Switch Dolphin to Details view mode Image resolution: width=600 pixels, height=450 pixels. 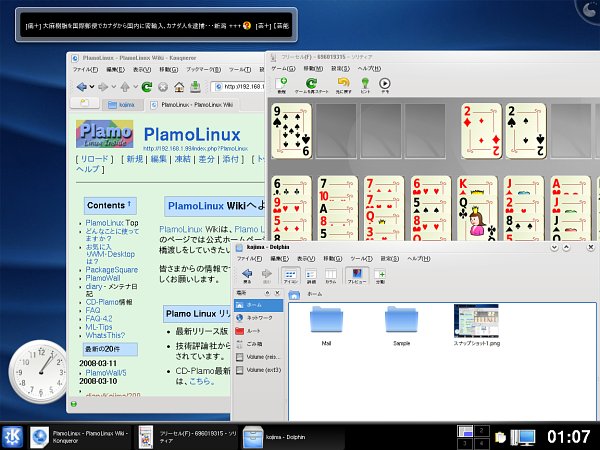click(311, 276)
